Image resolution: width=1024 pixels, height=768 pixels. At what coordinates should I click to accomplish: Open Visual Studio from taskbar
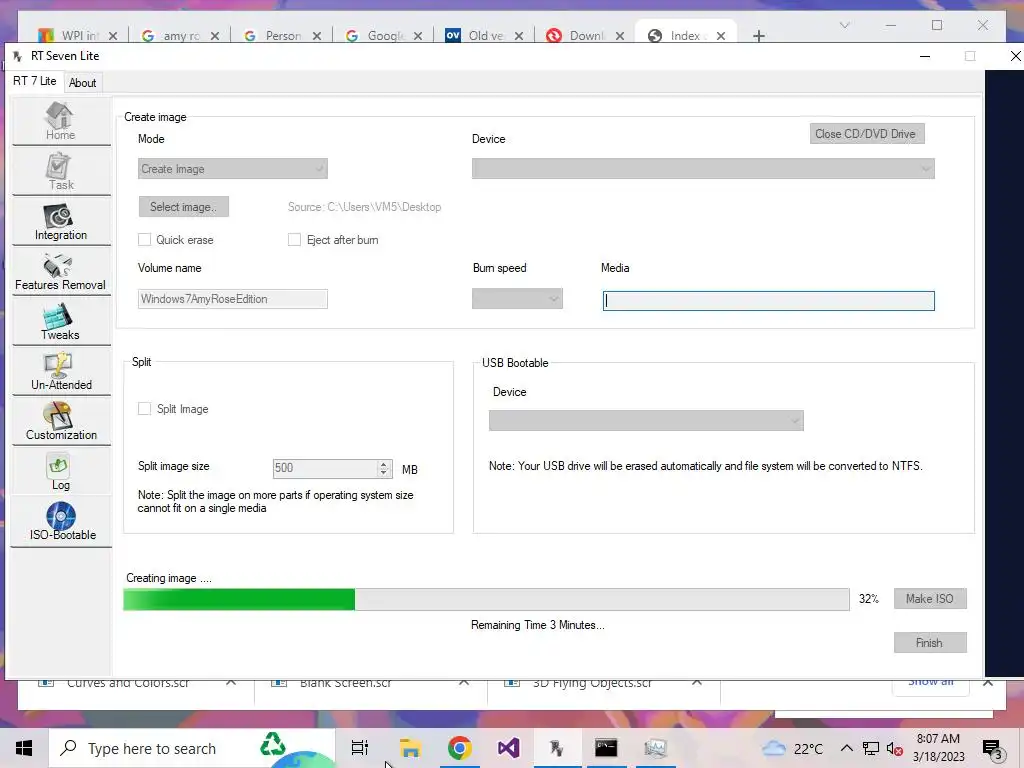click(508, 748)
